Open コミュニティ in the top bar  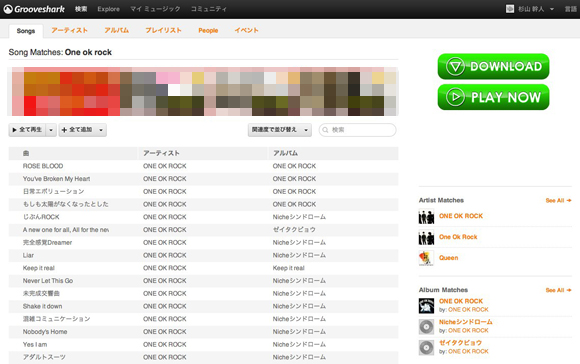[209, 9]
